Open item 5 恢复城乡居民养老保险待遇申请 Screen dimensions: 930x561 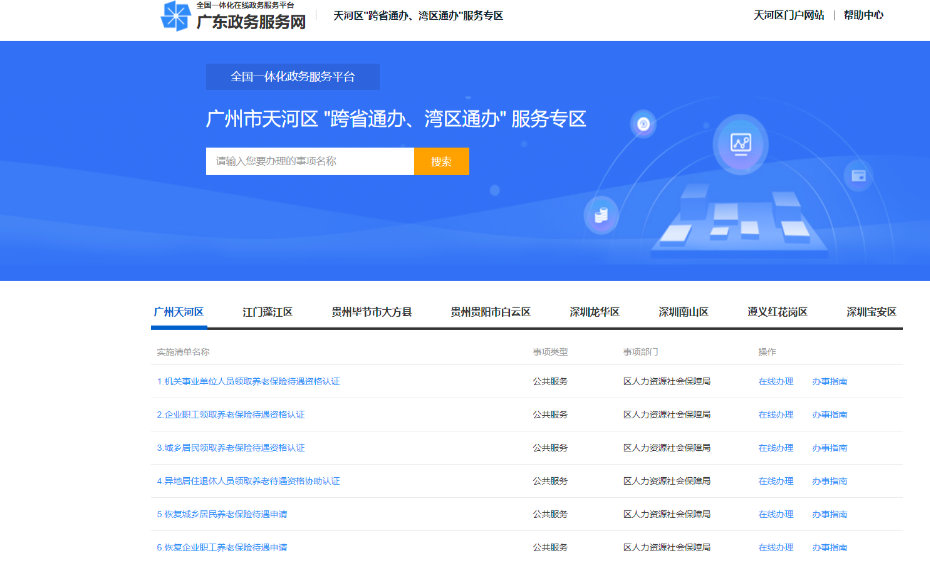(222, 514)
